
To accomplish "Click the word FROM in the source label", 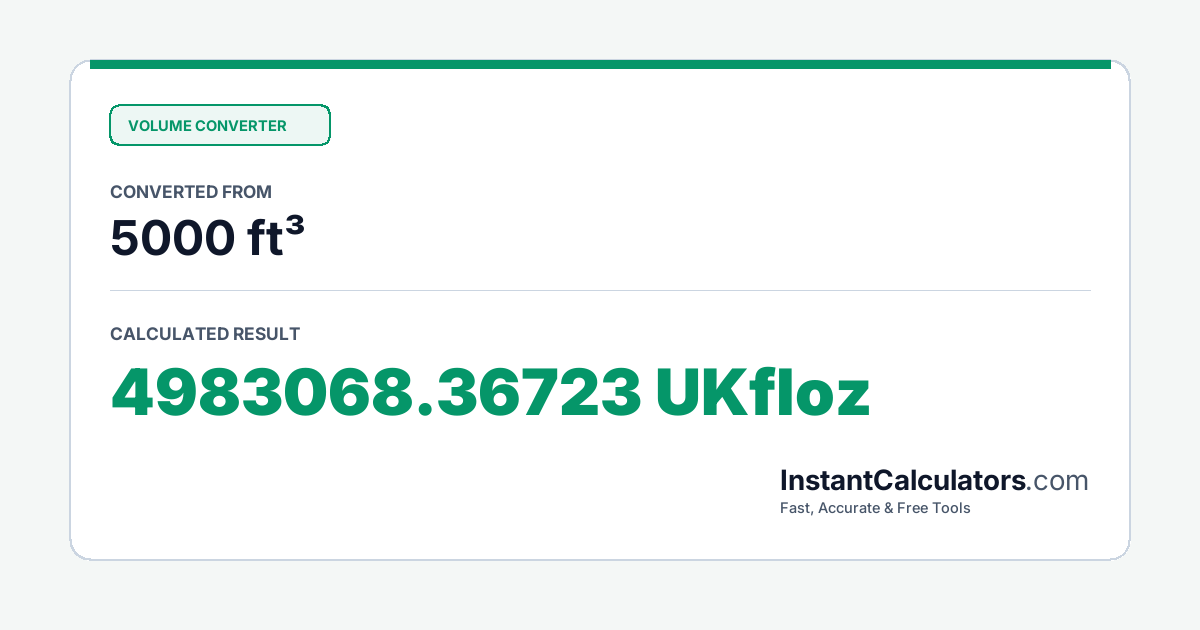I will point(246,192).
